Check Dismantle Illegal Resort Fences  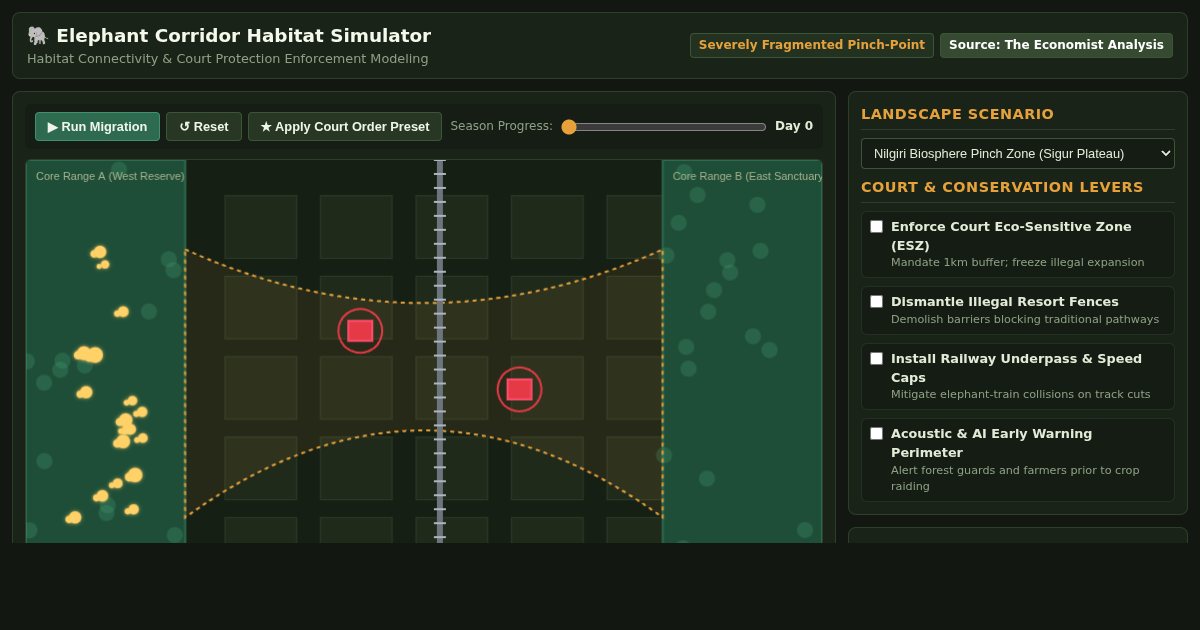[x=876, y=302]
